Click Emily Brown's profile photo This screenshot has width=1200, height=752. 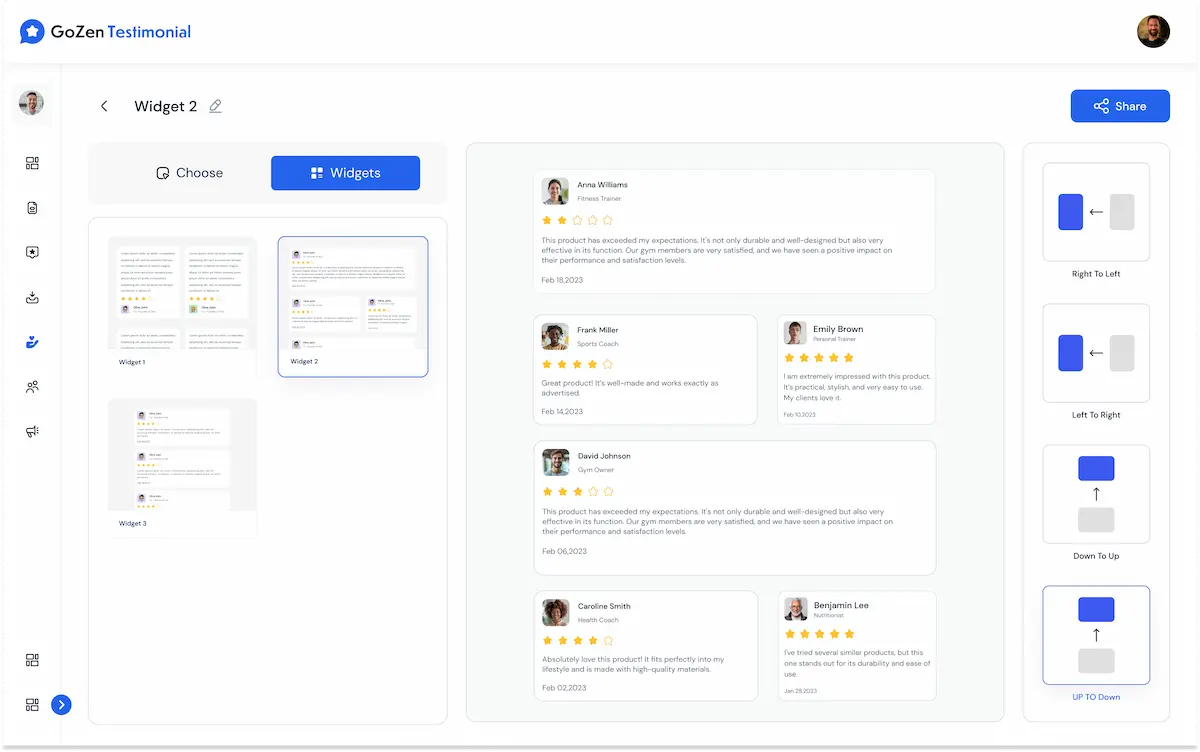[x=795, y=333]
